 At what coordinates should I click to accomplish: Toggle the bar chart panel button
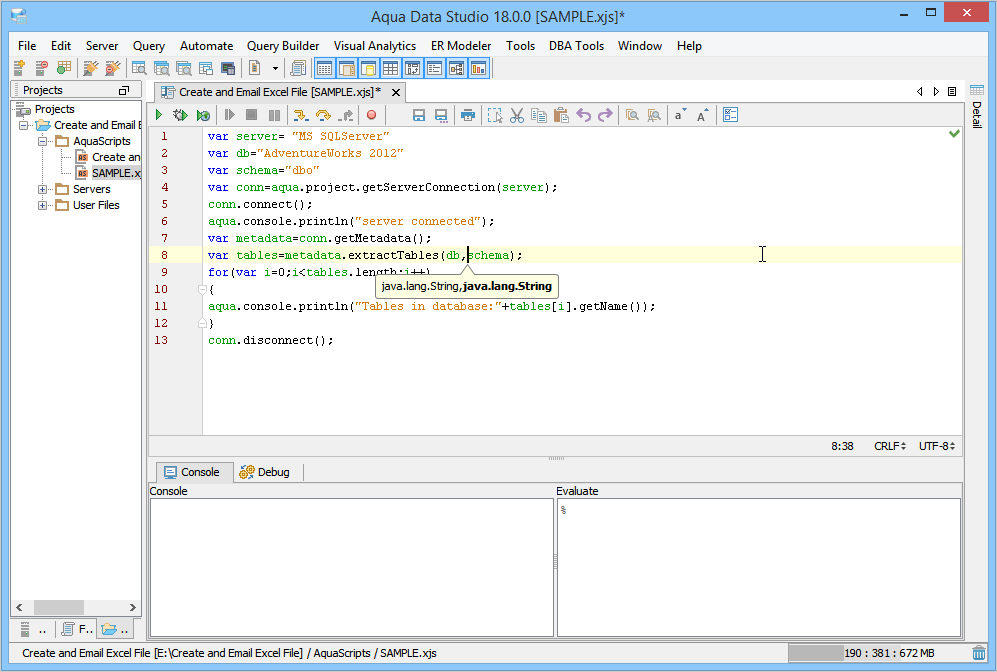[x=478, y=68]
